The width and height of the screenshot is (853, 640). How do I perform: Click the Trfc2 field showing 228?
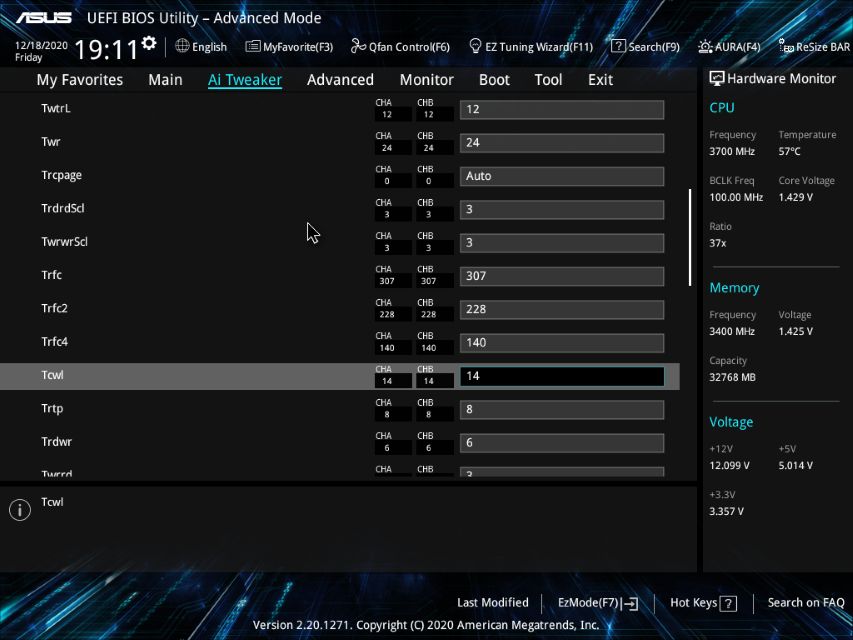562,310
